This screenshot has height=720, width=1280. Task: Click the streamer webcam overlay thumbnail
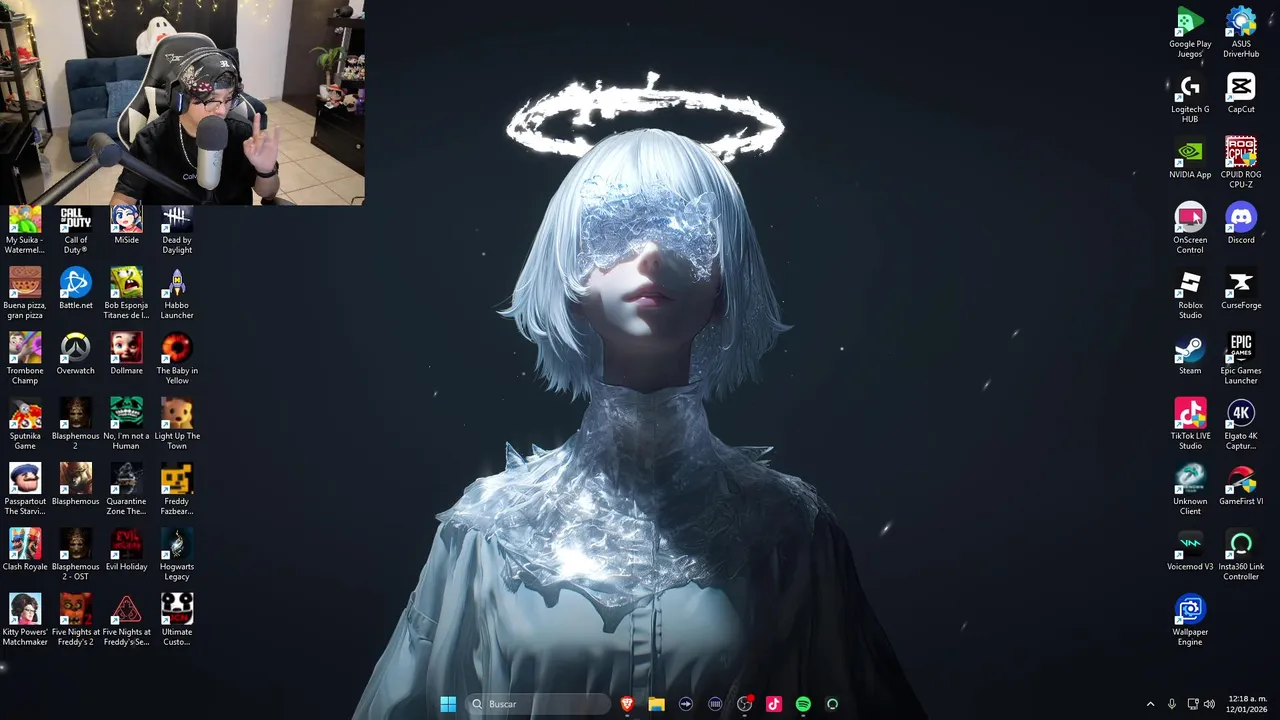pos(182,102)
